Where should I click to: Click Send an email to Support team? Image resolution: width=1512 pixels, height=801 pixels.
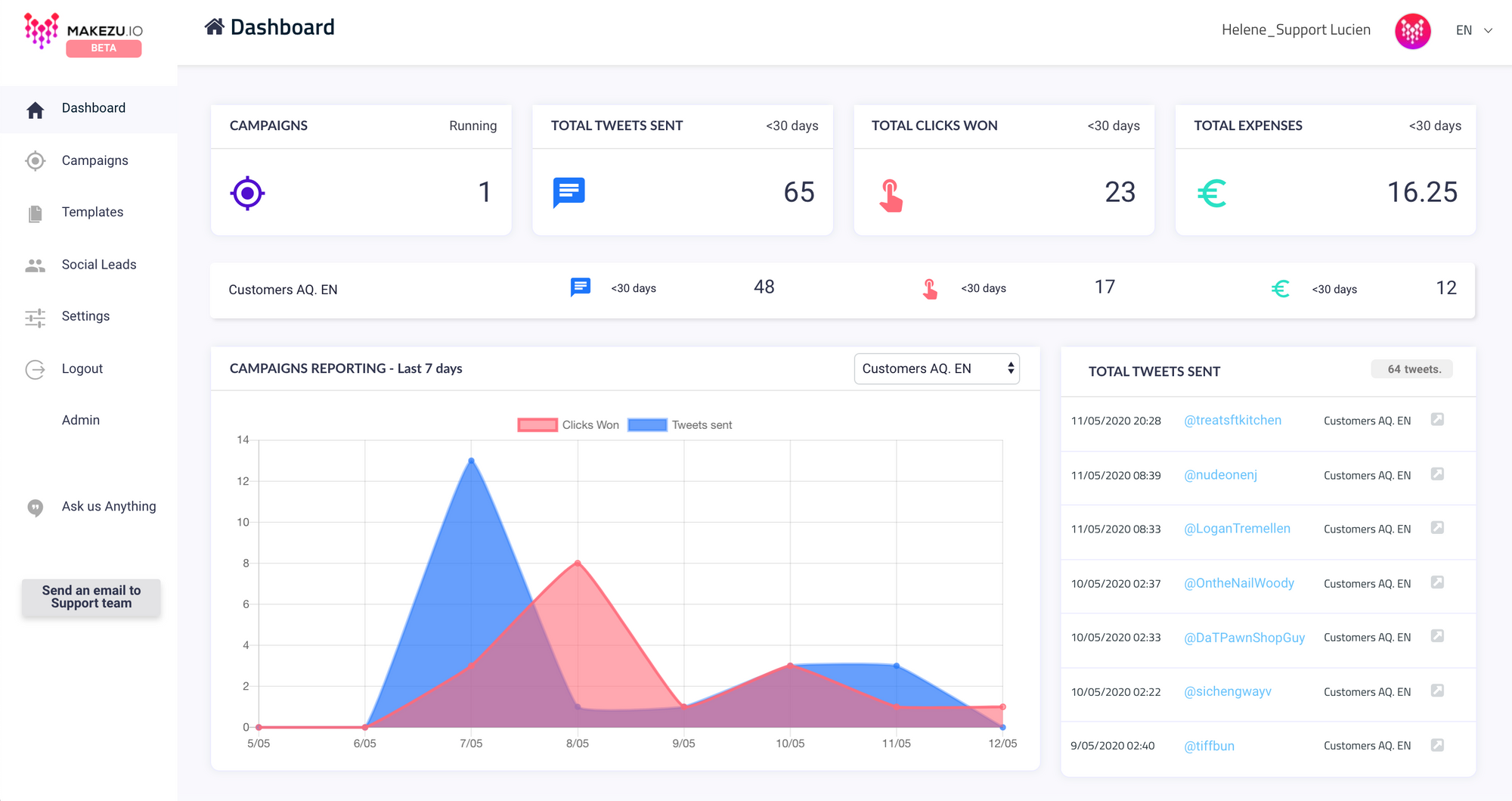pyautogui.click(x=91, y=597)
